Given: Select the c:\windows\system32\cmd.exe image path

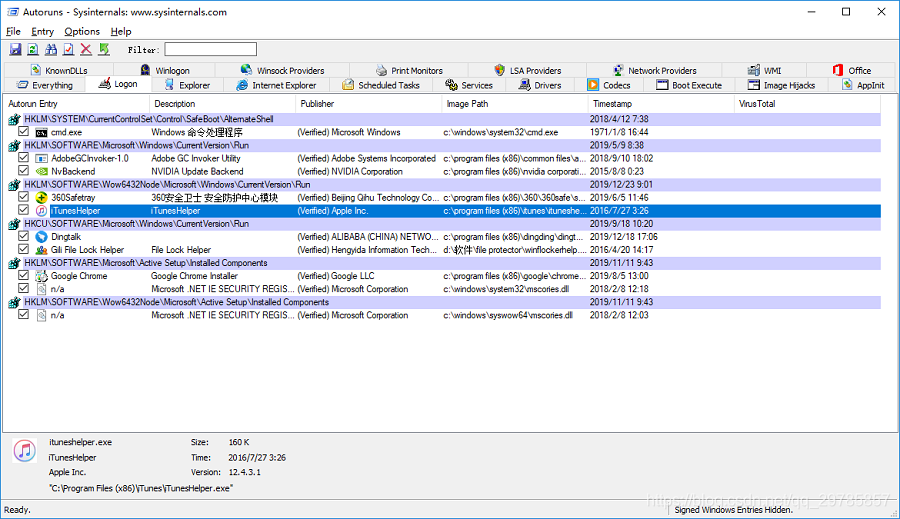Looking at the screenshot, I should [501, 133].
